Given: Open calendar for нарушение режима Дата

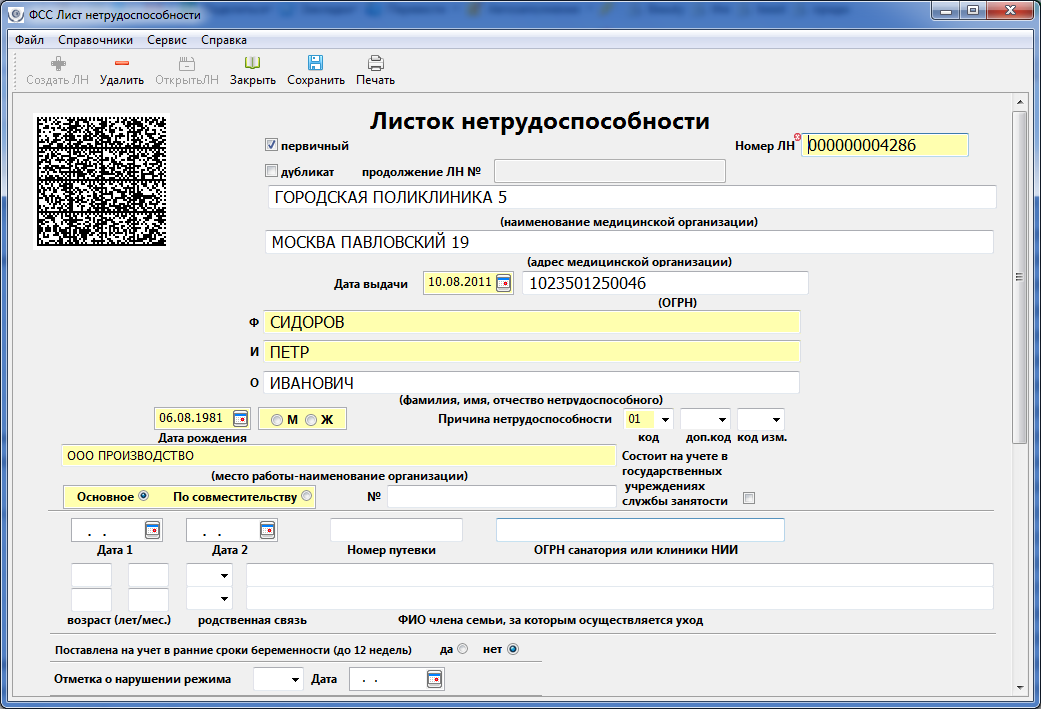Looking at the screenshot, I should coord(434,679).
